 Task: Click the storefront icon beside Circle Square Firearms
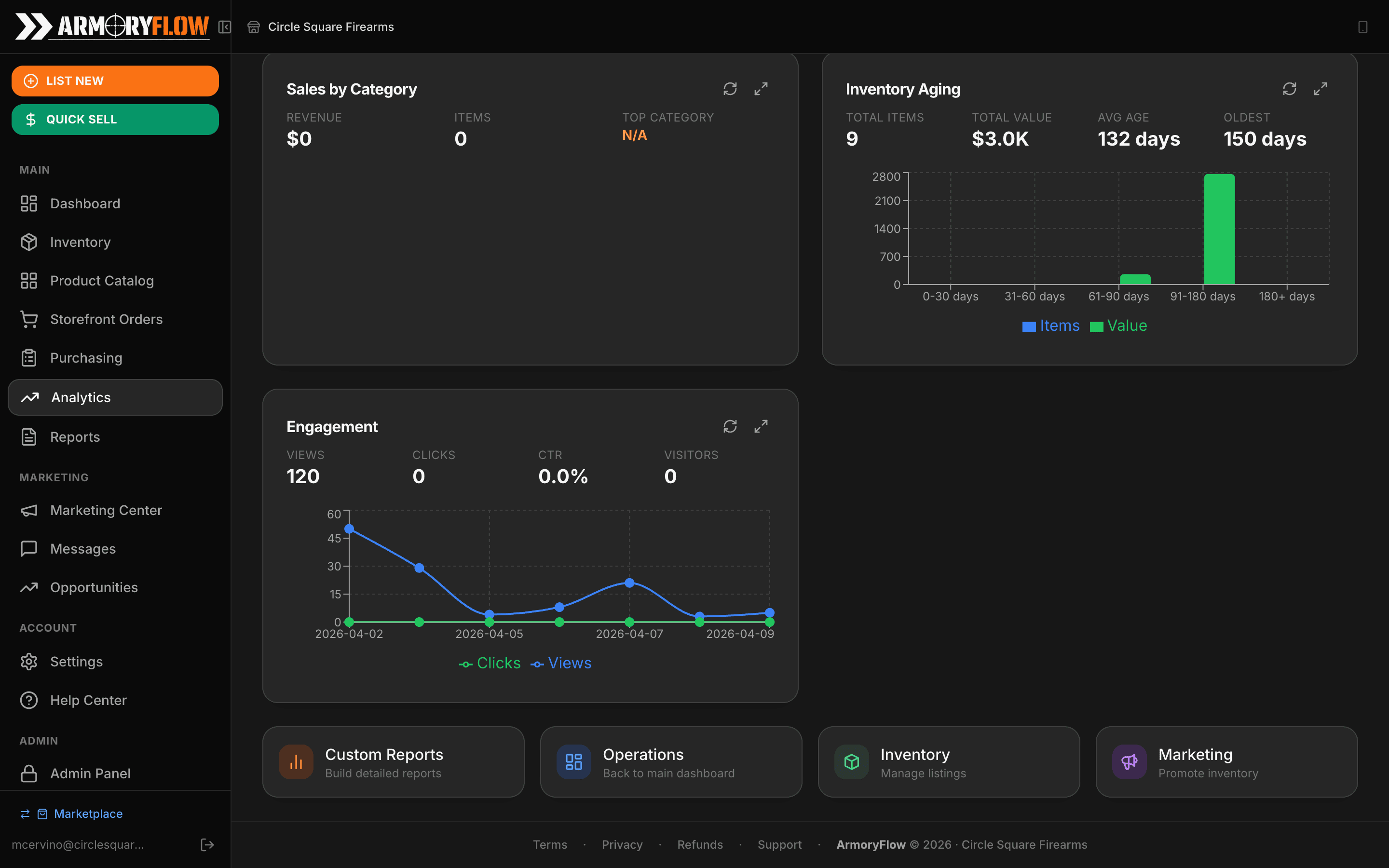253,27
